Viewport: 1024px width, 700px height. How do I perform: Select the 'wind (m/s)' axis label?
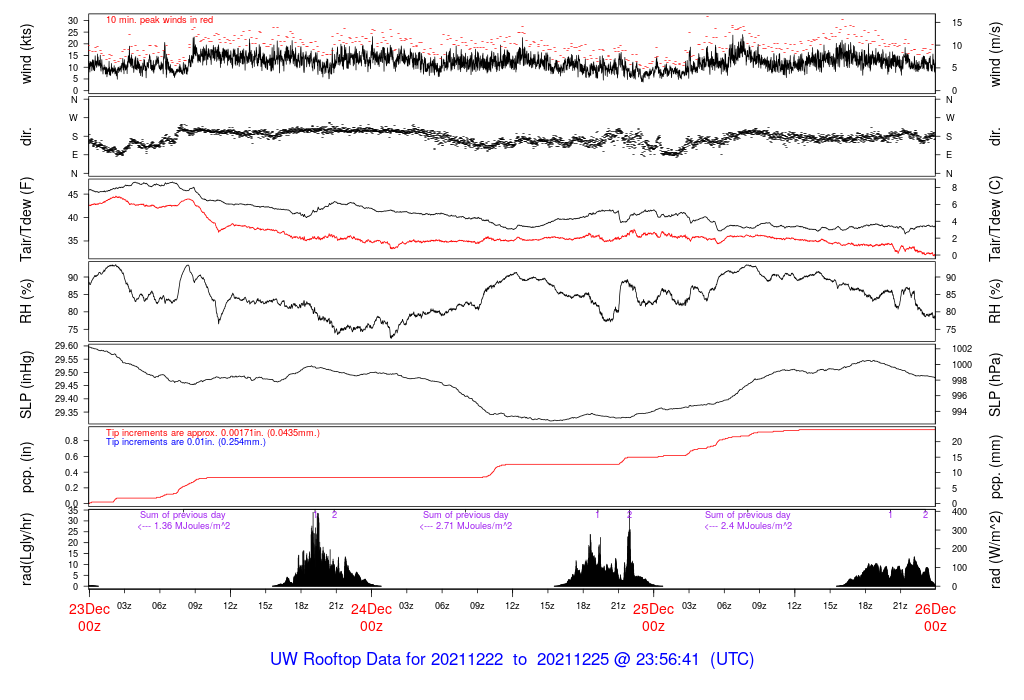click(995, 54)
